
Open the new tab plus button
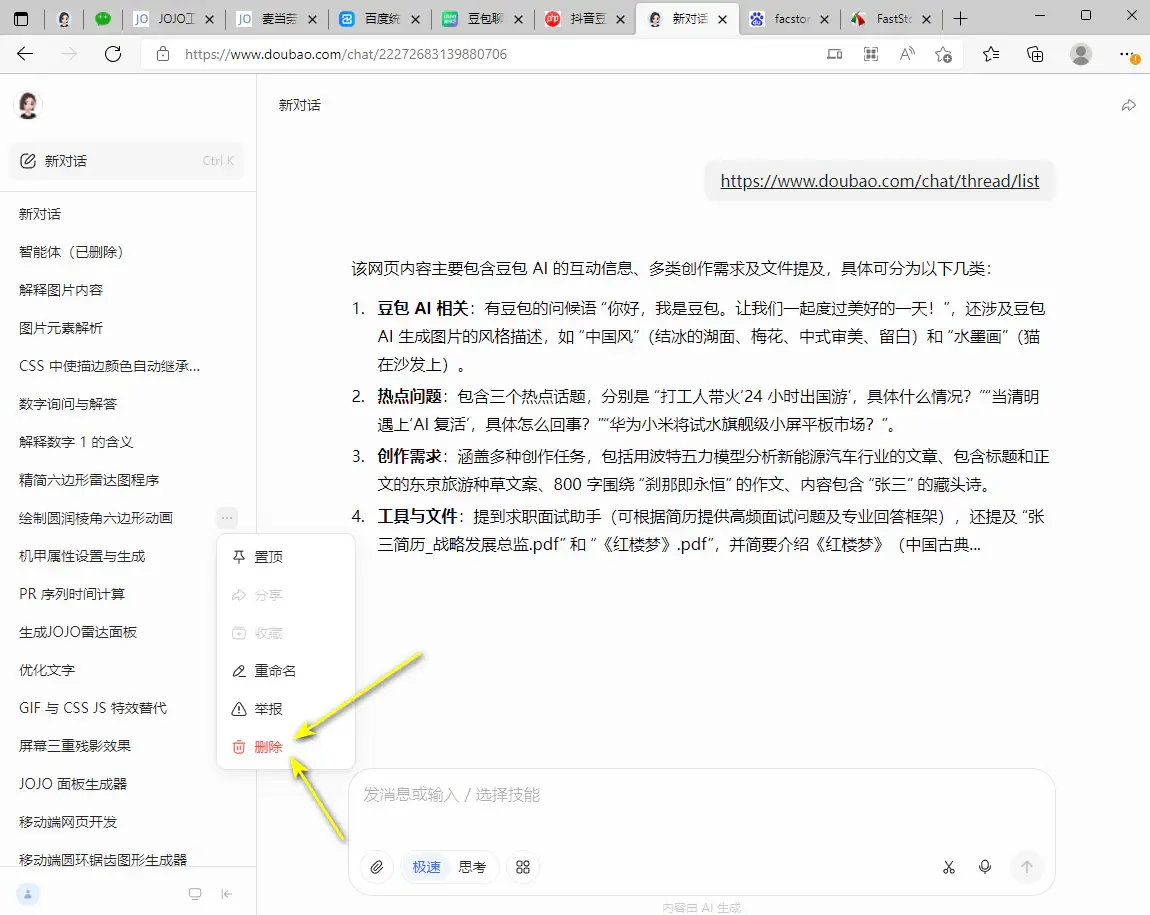(x=960, y=19)
